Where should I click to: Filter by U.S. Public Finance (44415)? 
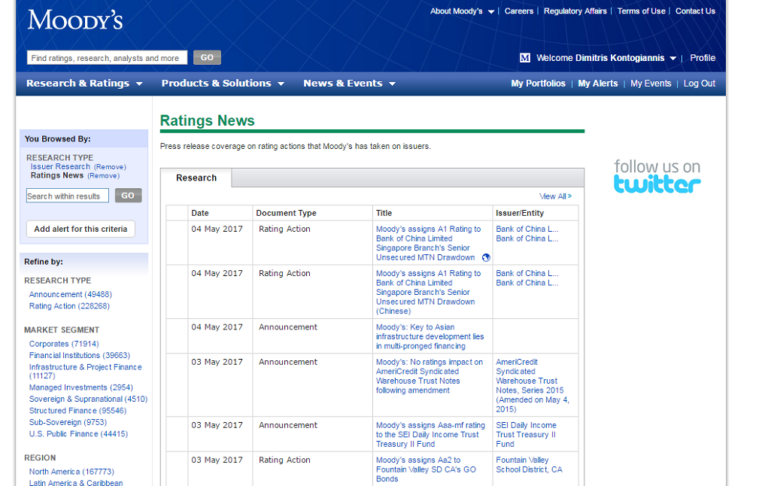pyautogui.click(x=78, y=434)
